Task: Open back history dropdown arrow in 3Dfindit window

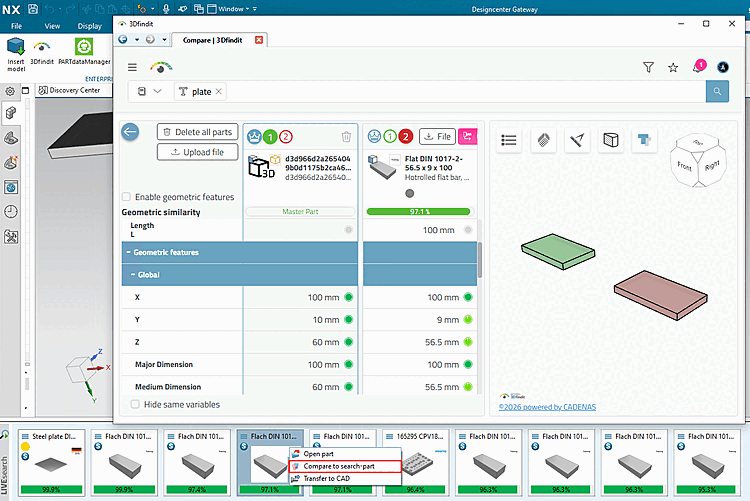Action: coord(136,39)
